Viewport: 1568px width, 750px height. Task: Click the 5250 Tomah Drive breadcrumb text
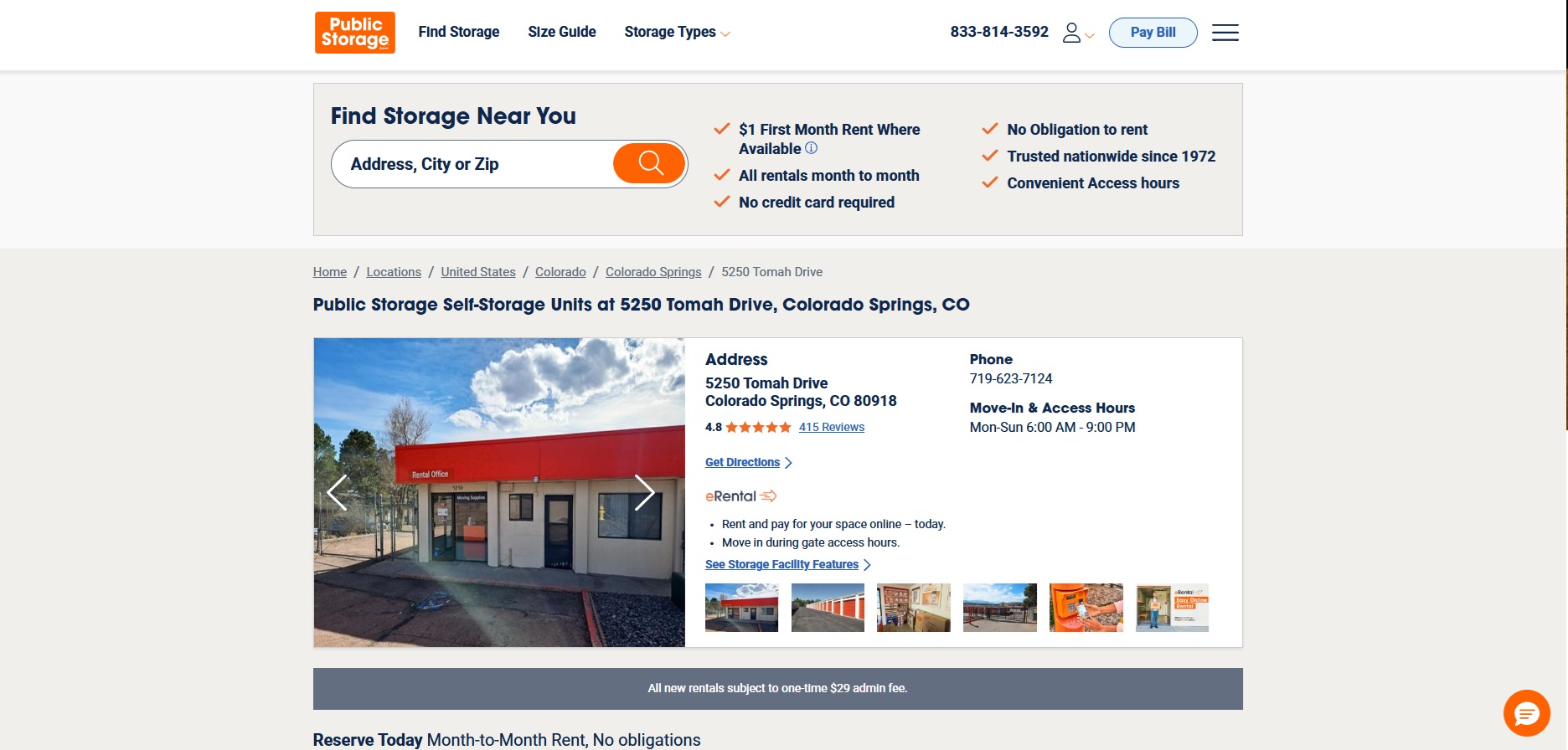771,272
